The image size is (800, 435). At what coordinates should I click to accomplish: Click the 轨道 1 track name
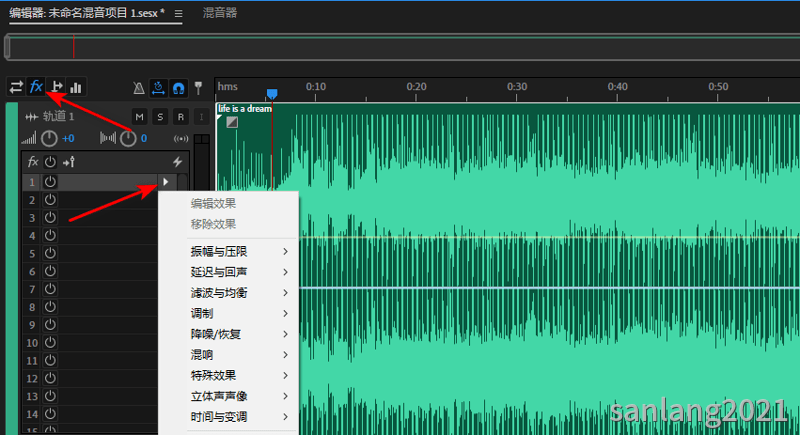pyautogui.click(x=59, y=116)
